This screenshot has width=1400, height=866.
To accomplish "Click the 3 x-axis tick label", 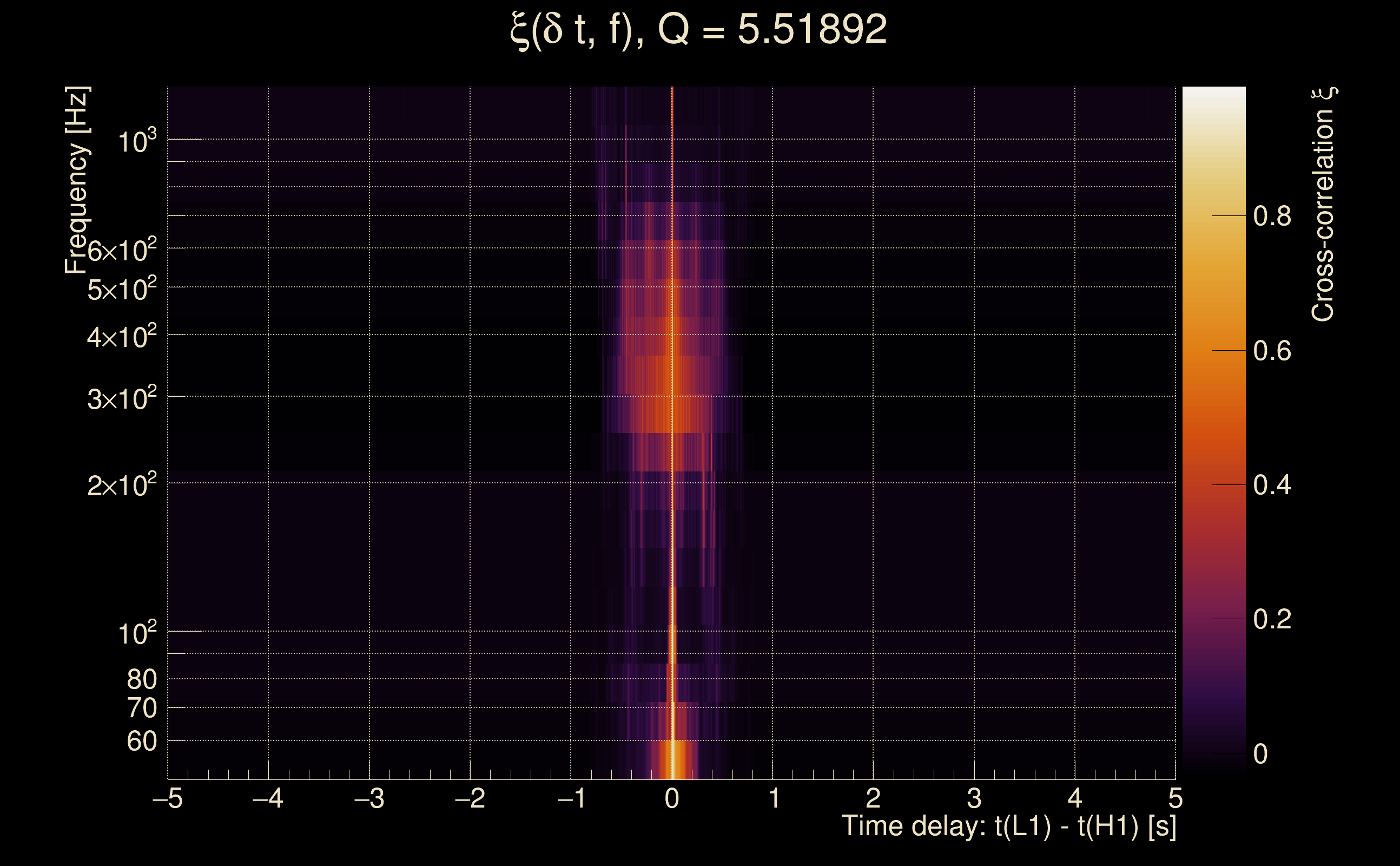I will (x=974, y=798).
